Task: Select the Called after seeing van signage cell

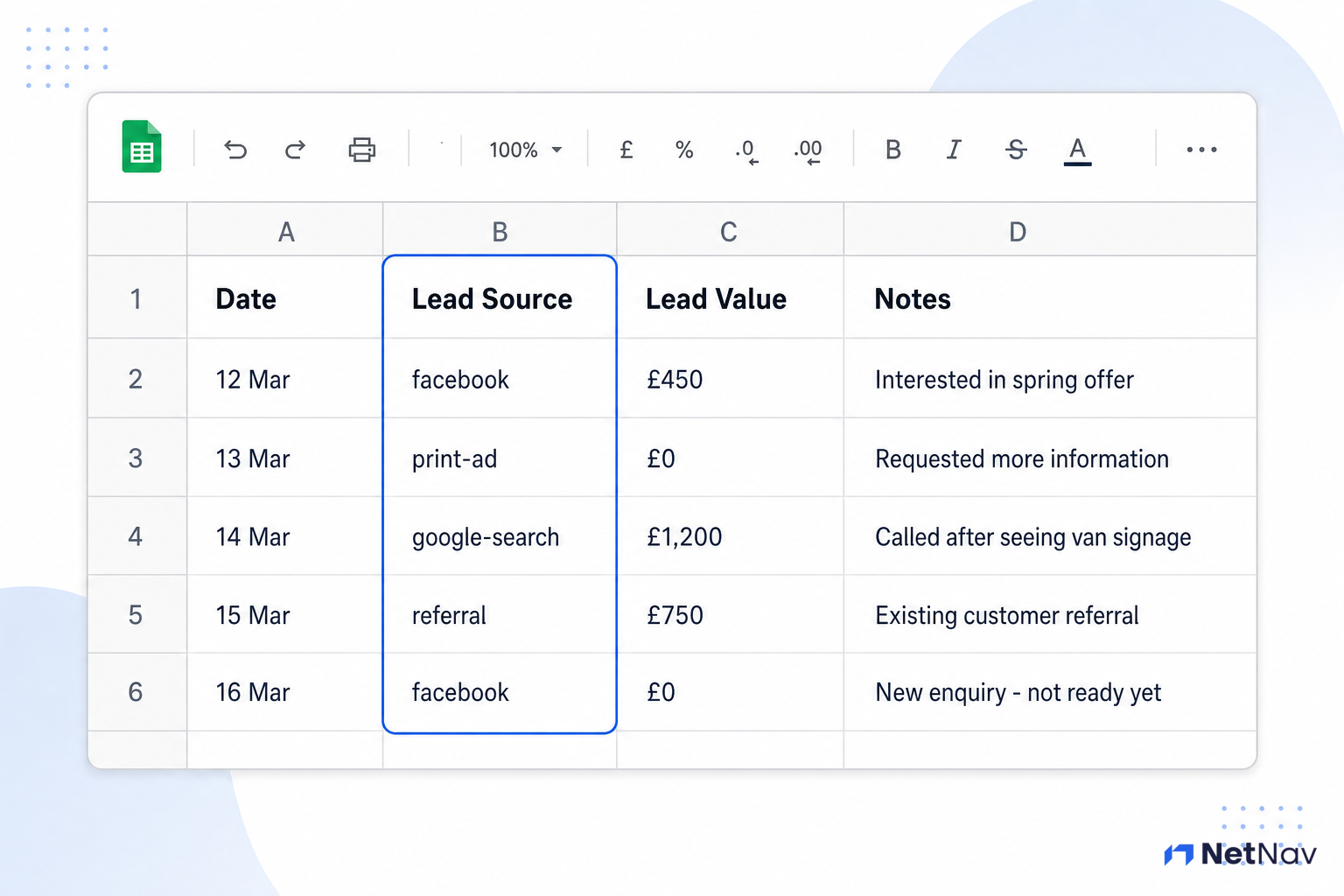Action: point(1050,535)
